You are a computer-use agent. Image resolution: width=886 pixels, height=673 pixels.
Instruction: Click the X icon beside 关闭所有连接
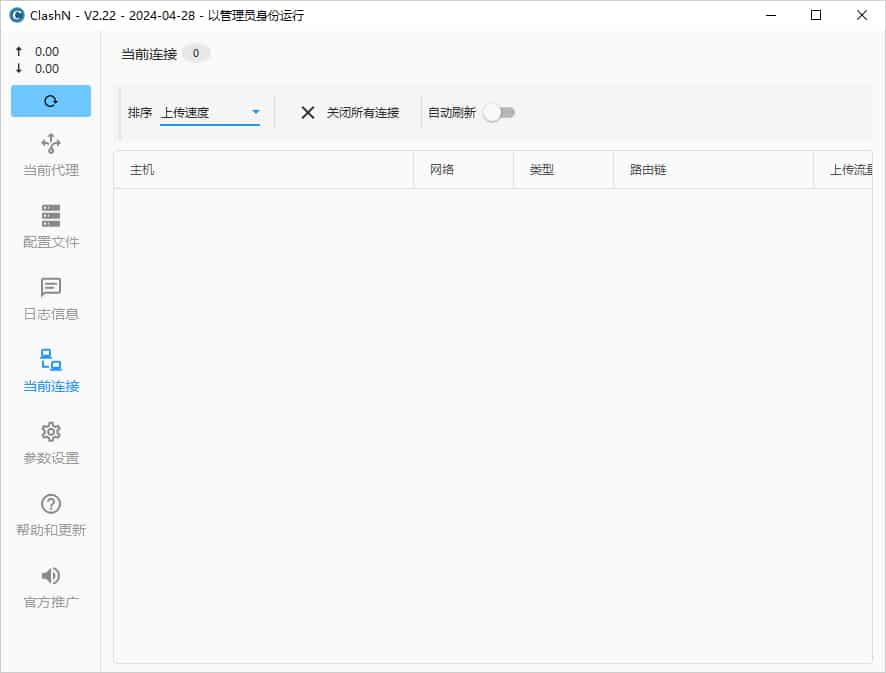pos(307,112)
